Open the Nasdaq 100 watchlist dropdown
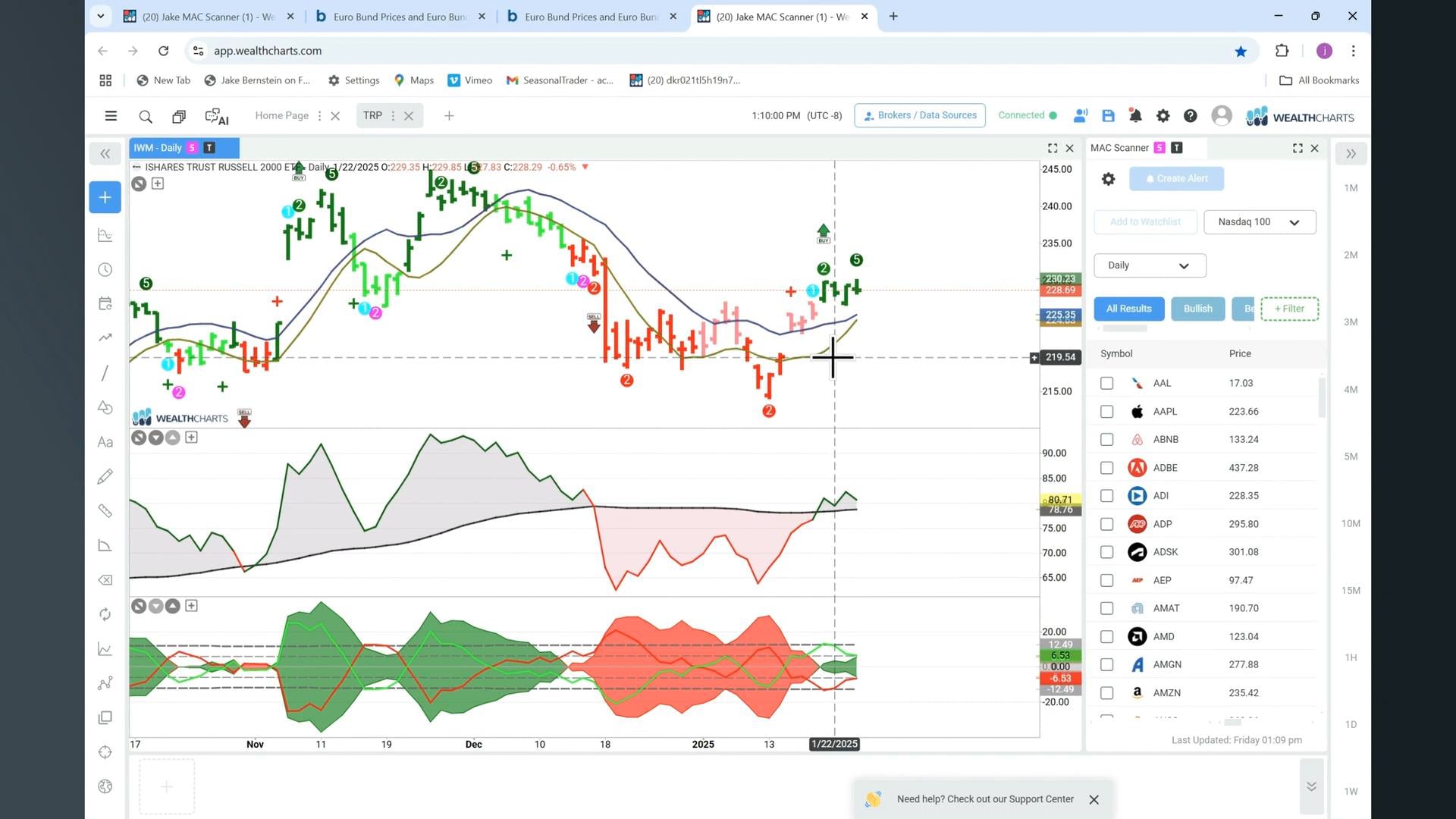 point(1260,222)
